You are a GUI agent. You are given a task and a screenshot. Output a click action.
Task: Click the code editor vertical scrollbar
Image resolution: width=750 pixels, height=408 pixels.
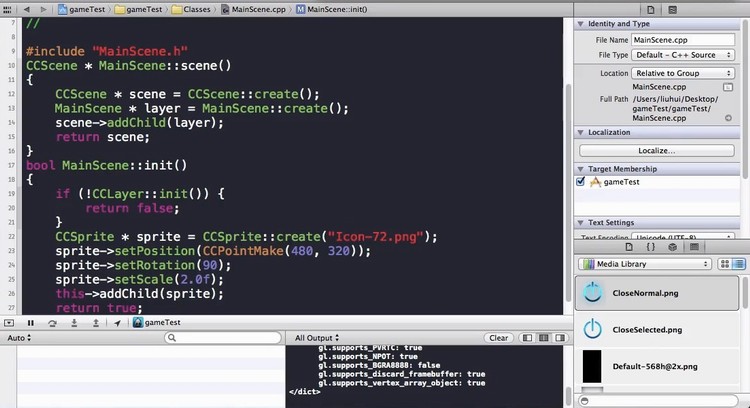(x=568, y=191)
